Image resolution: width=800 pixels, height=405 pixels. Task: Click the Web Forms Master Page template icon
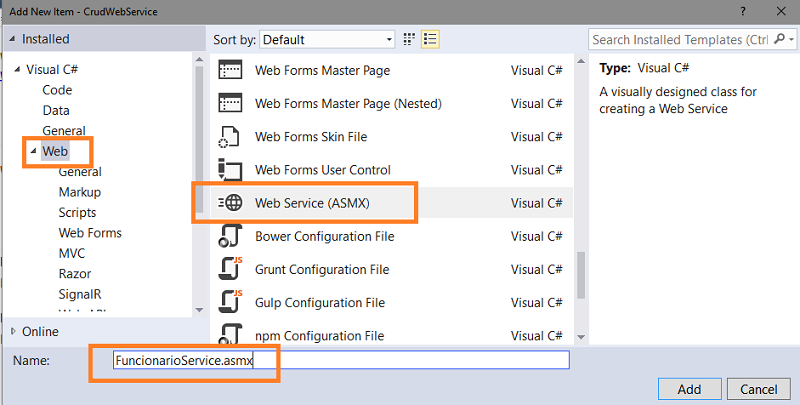tap(230, 70)
